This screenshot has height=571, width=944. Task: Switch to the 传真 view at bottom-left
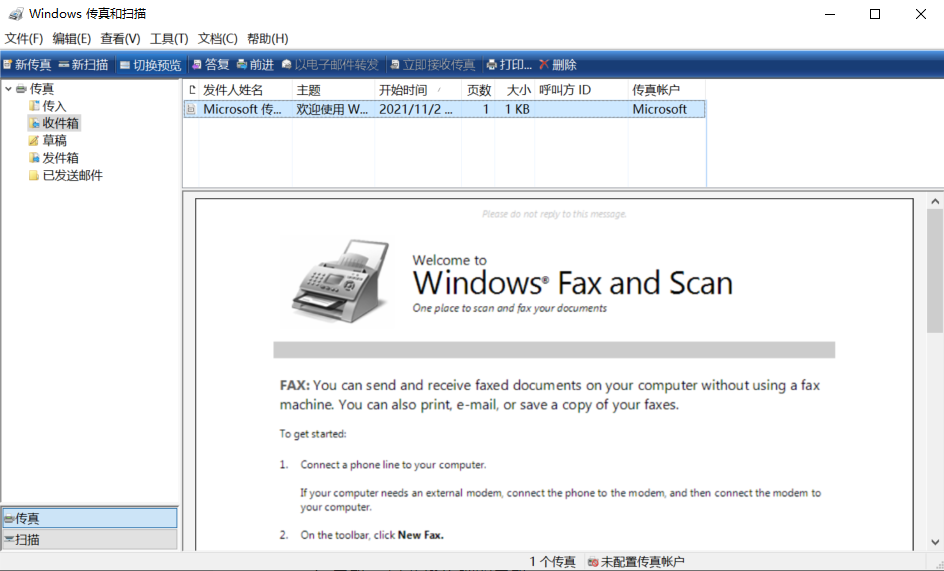pyautogui.click(x=90, y=518)
